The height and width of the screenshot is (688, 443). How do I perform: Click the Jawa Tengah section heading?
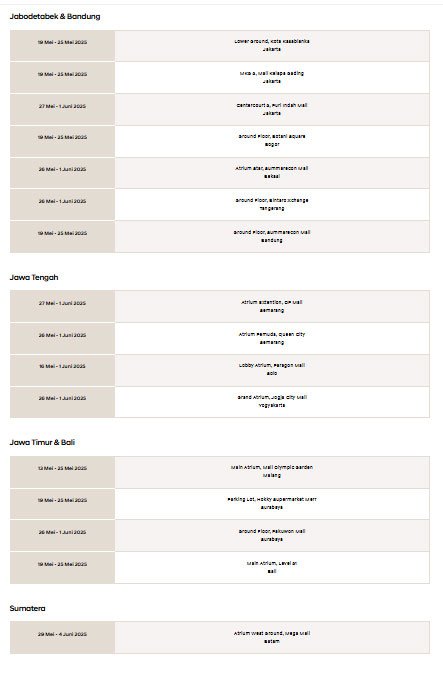34,277
